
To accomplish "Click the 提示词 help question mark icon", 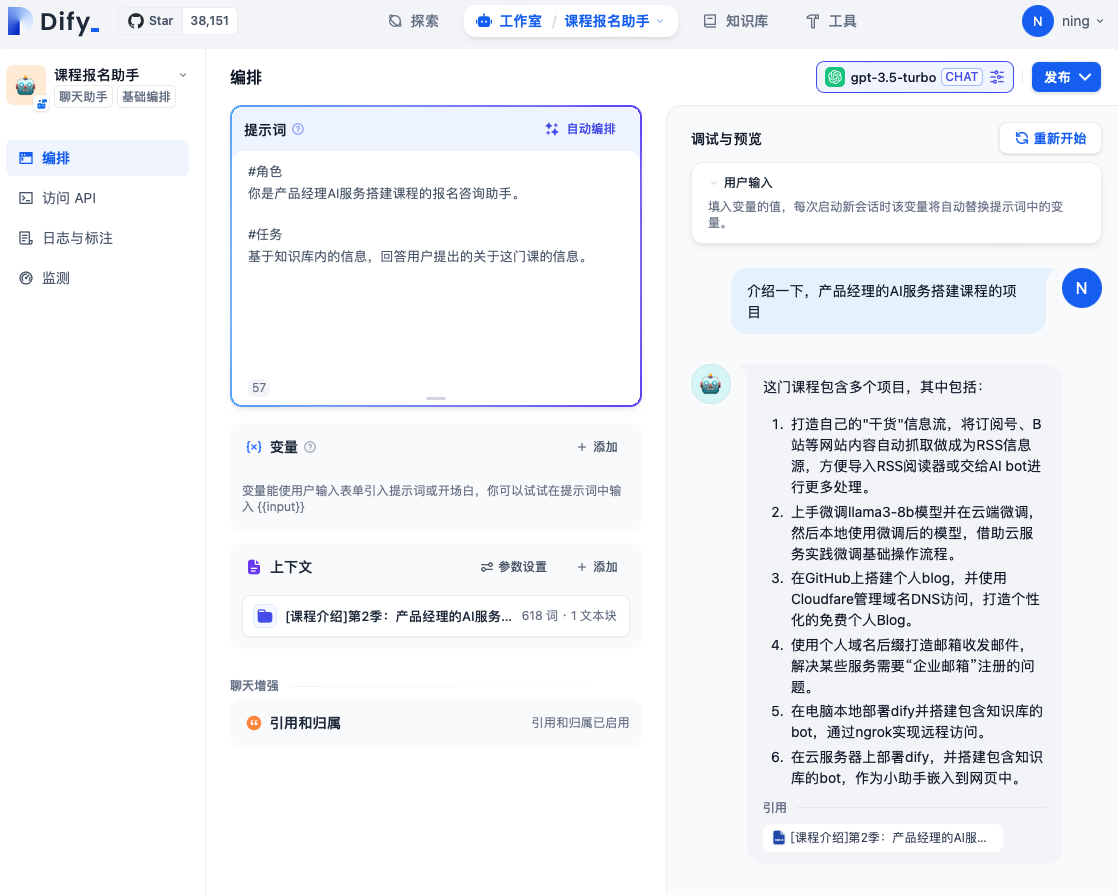I will click(298, 129).
